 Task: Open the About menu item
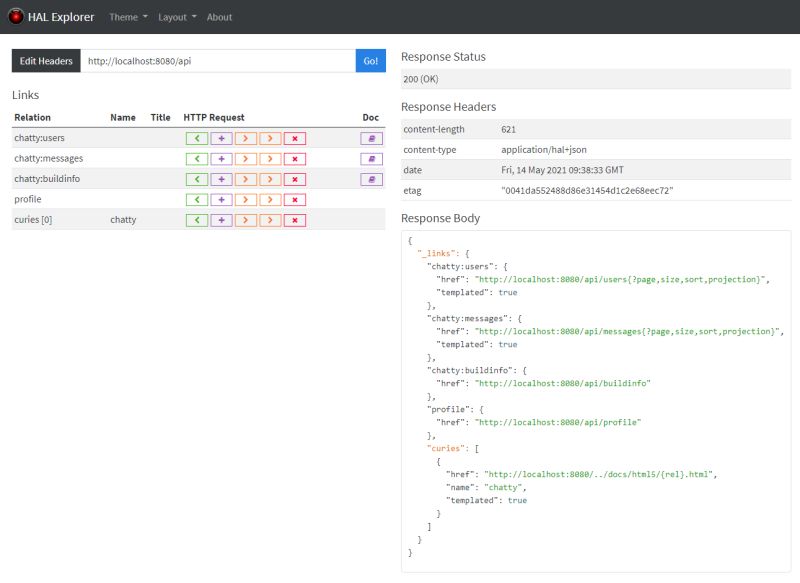[219, 16]
